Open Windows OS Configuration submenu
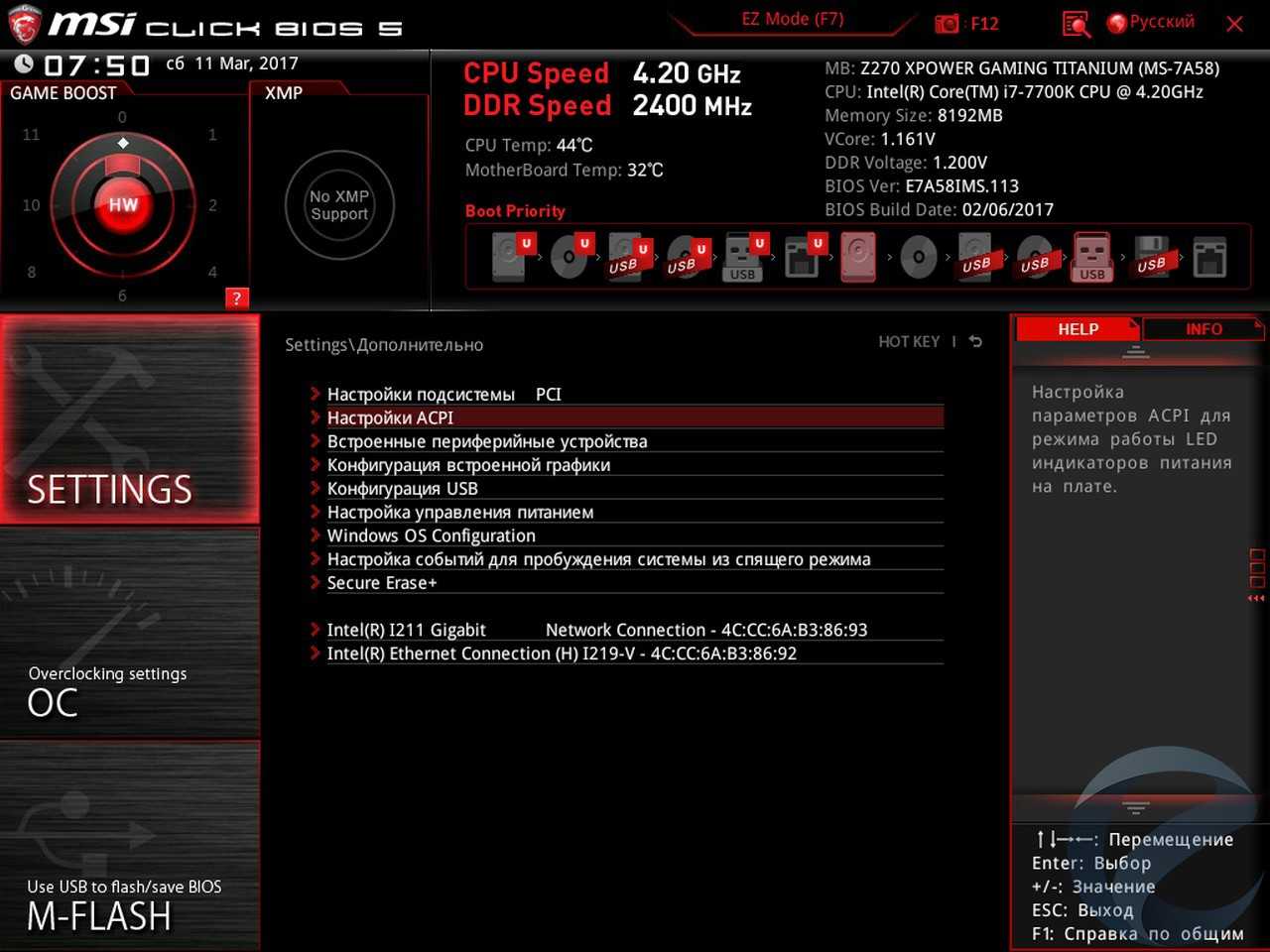 431,535
